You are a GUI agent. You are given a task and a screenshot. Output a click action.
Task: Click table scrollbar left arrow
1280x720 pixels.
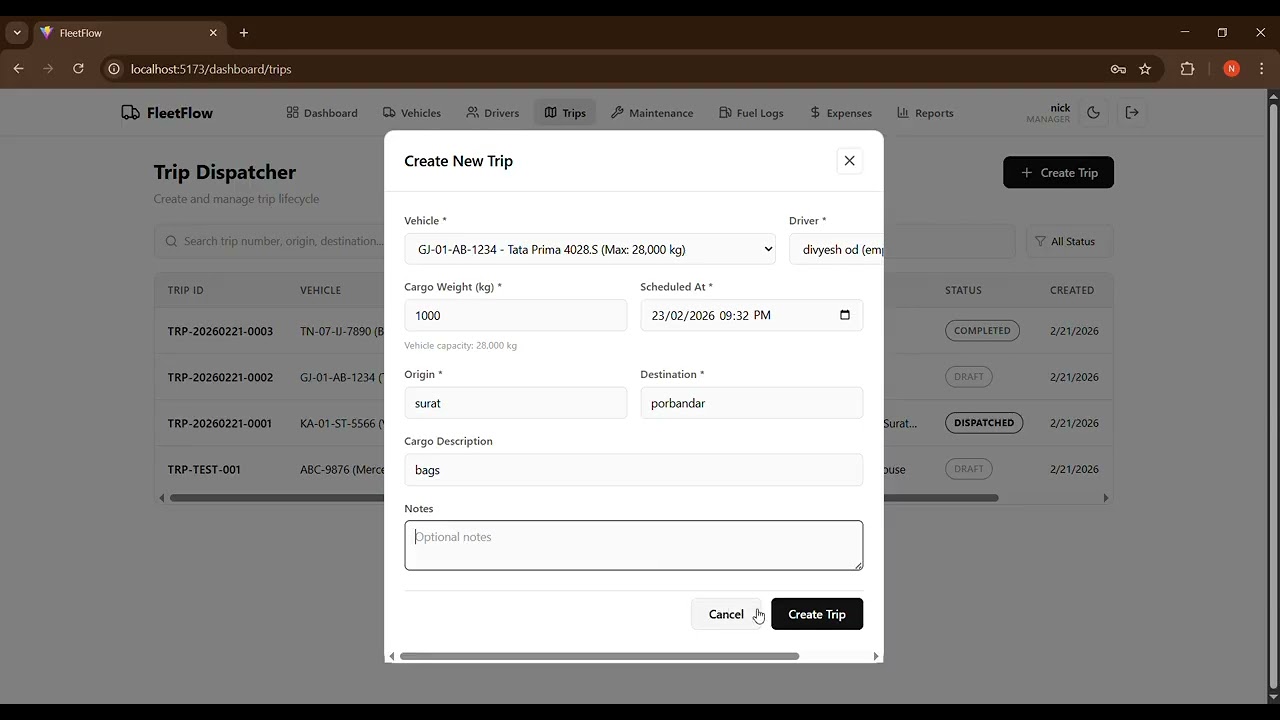point(162,497)
